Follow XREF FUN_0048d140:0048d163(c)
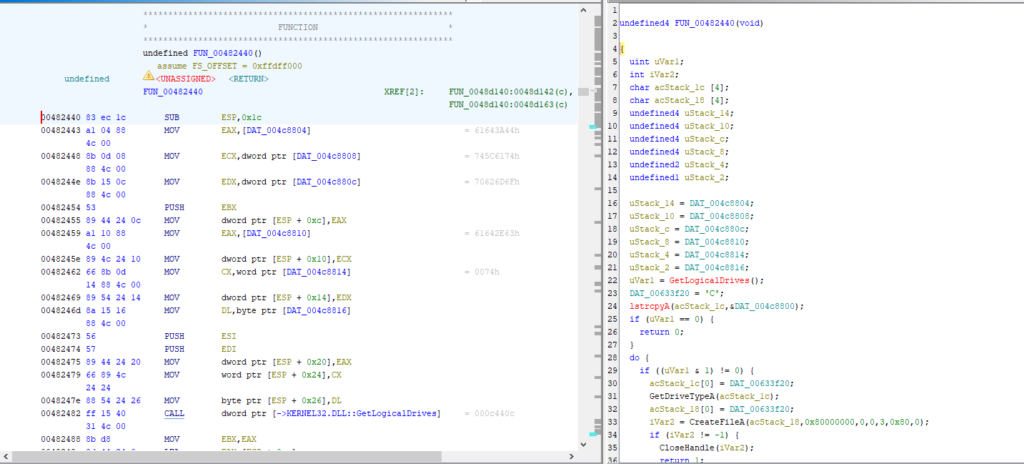1024x464 pixels. tap(508, 103)
